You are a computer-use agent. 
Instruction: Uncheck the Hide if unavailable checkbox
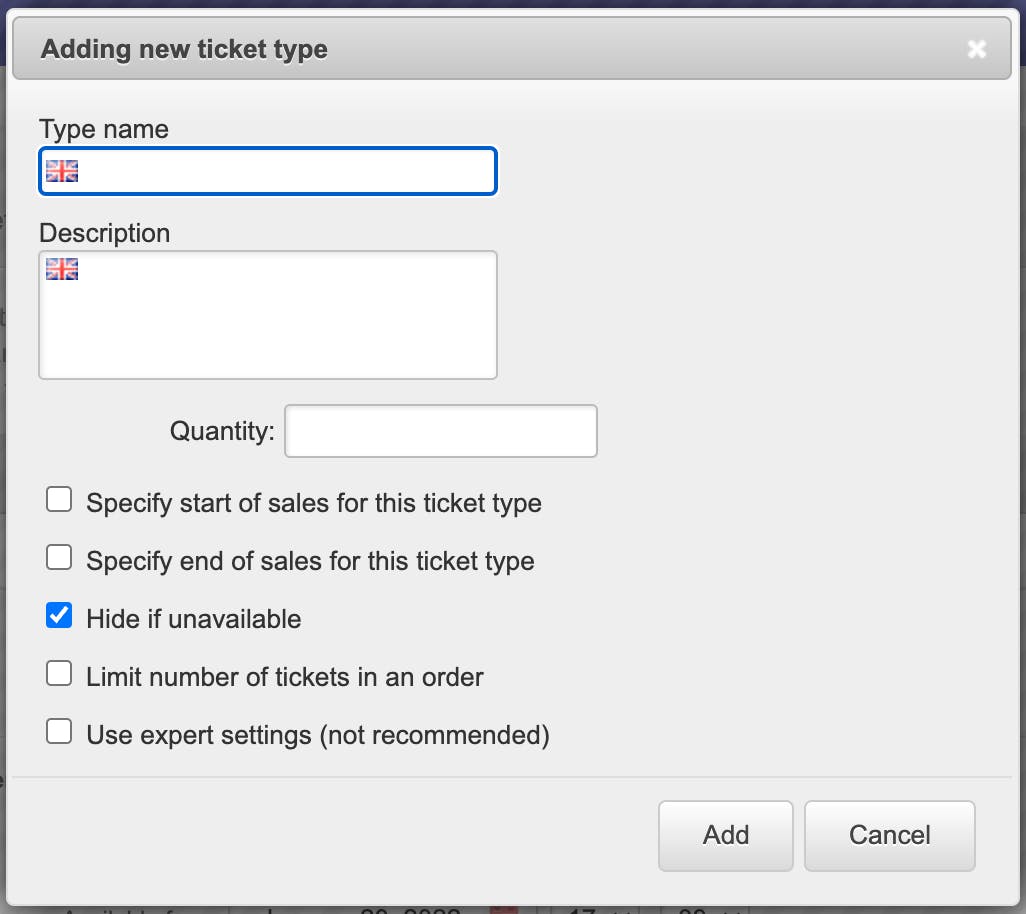[59, 616]
